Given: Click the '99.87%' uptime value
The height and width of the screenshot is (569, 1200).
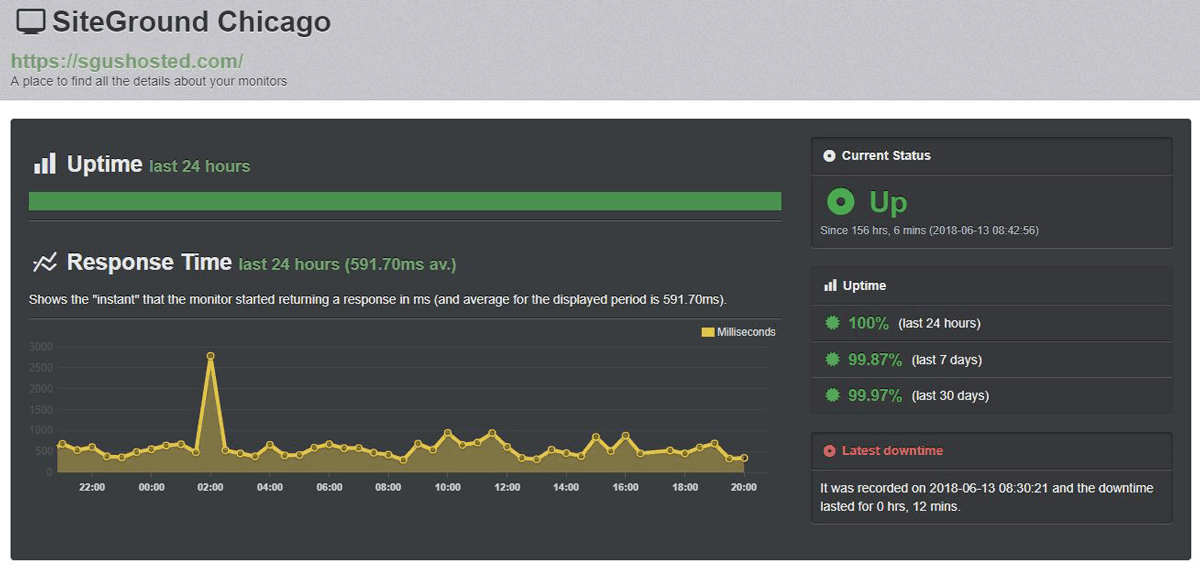Looking at the screenshot, I should pos(875,359).
